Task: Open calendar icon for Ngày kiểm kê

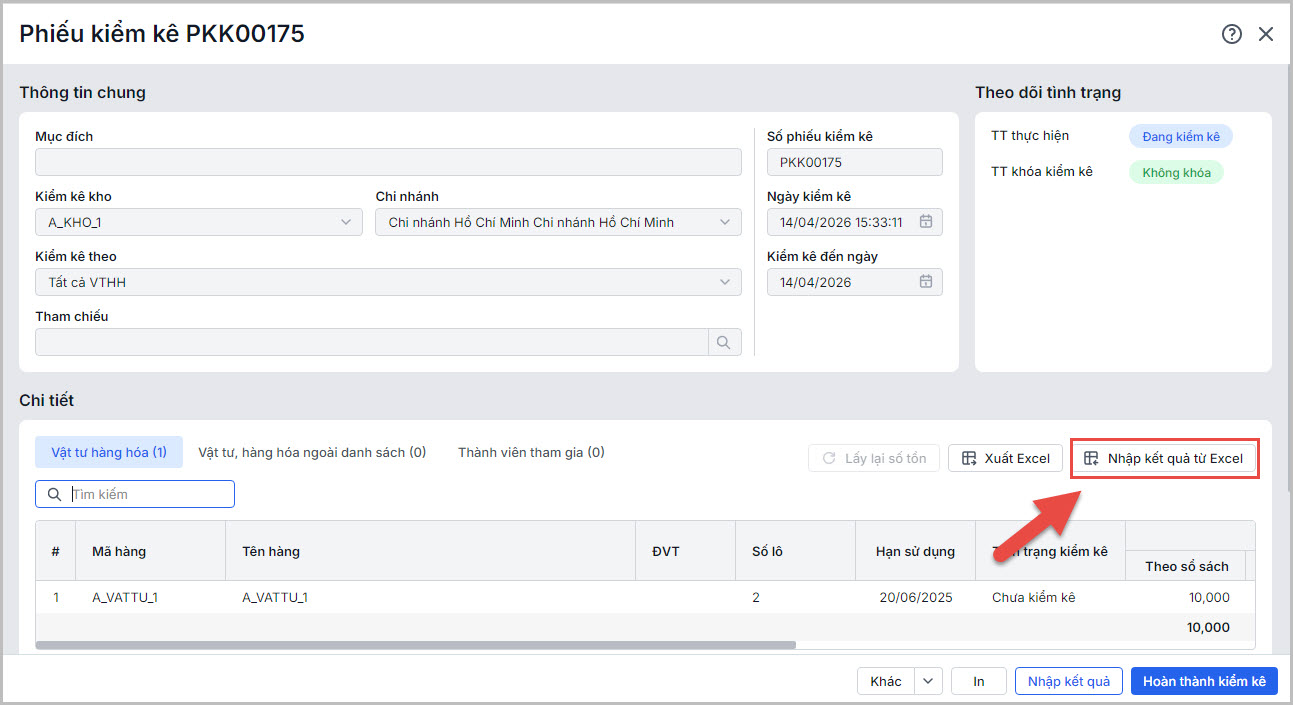Action: (926, 222)
